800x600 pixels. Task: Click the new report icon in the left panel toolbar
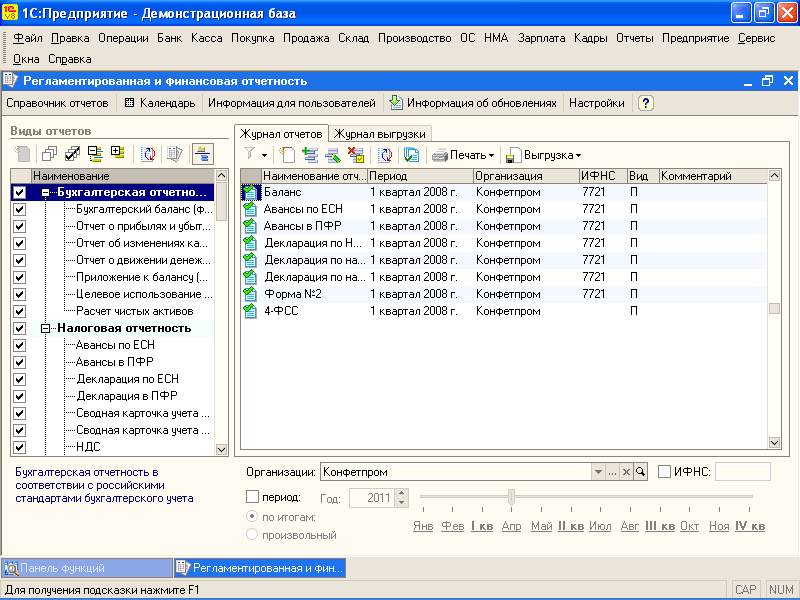(x=22, y=154)
